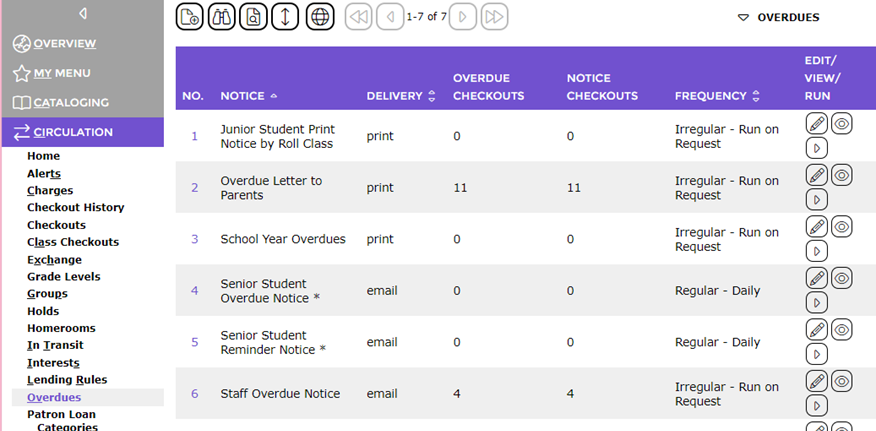The width and height of the screenshot is (876, 431).
Task: Open notice number 3 link
Action: pyautogui.click(x=194, y=239)
